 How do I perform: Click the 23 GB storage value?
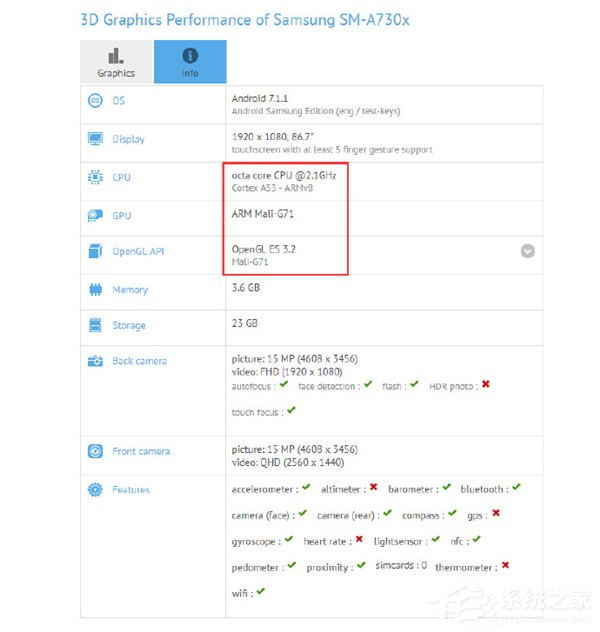pyautogui.click(x=245, y=323)
